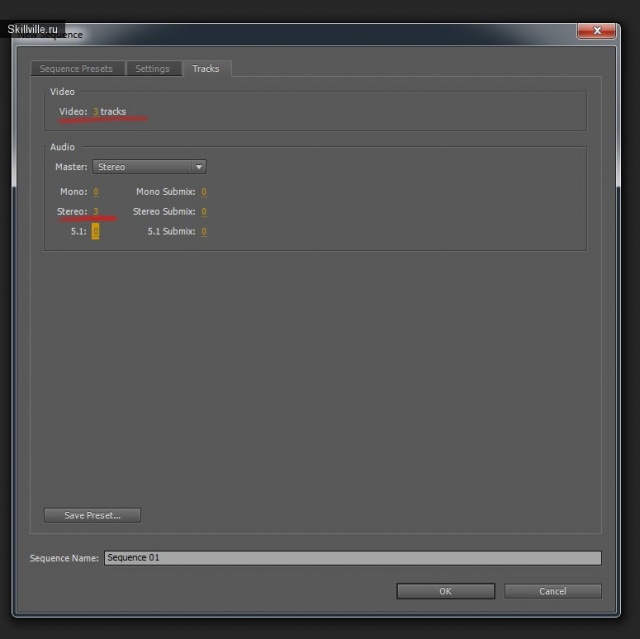640x639 pixels.
Task: Confirm the dialog with OK
Action: click(x=446, y=591)
